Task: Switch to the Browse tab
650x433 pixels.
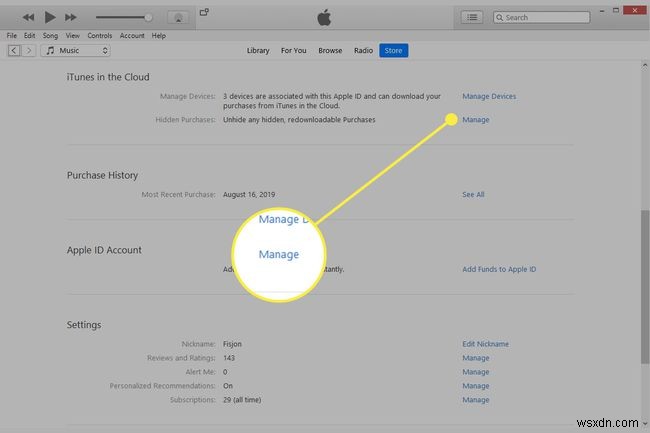Action: tap(330, 51)
